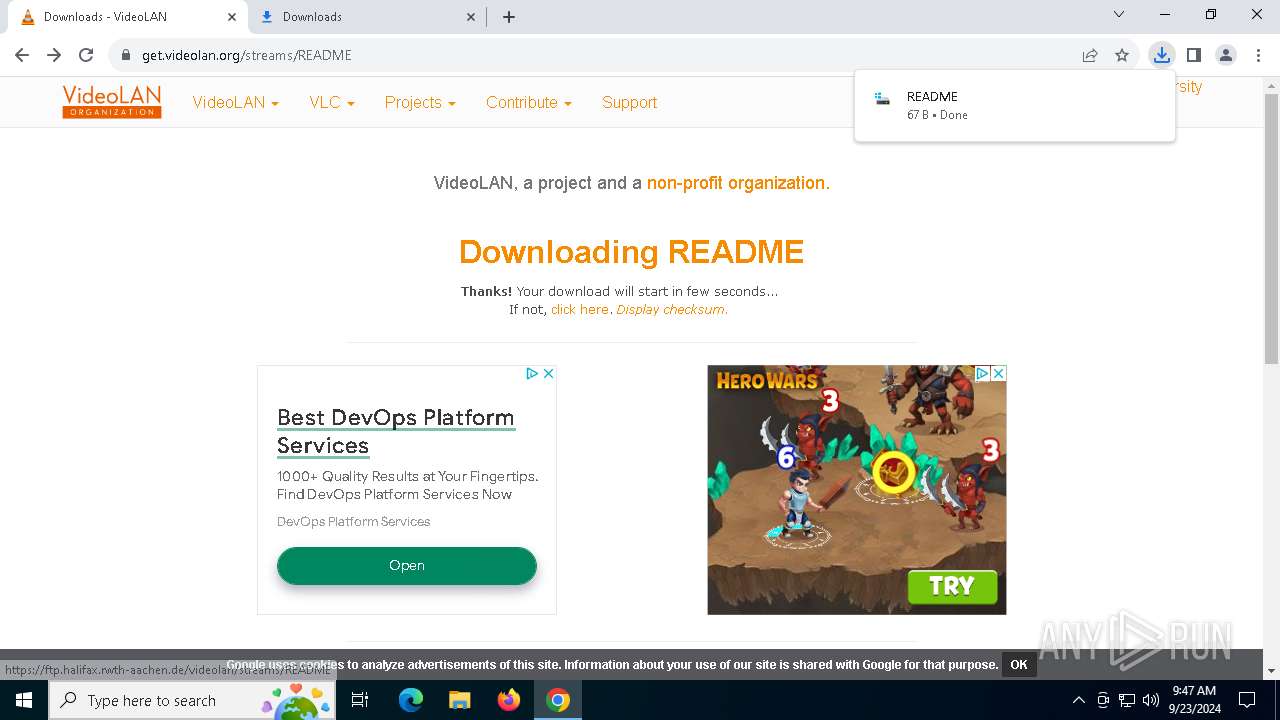
Task: Open volume control in system tray
Action: click(x=1151, y=700)
